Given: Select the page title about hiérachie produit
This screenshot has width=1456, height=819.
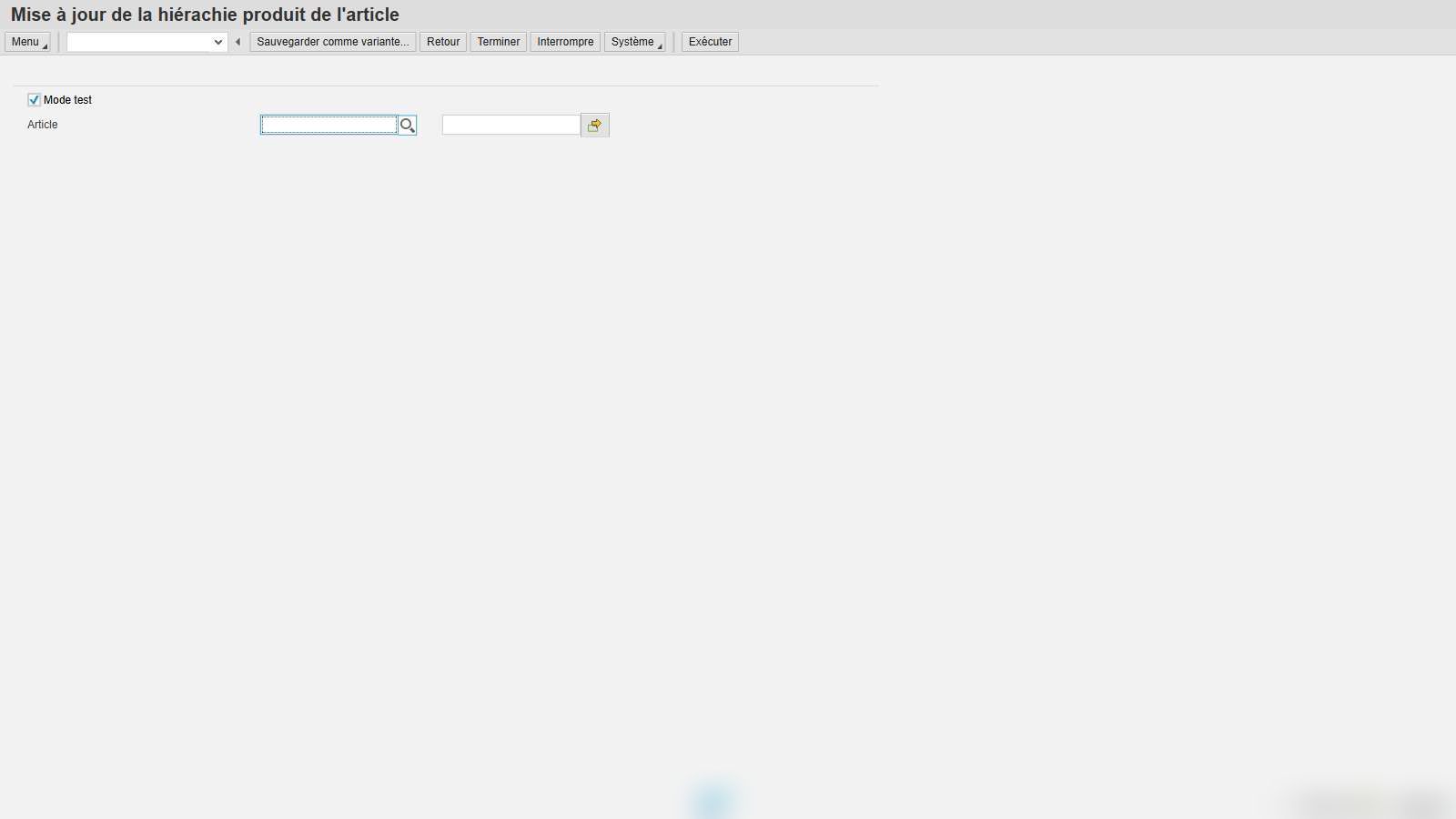Looking at the screenshot, I should click(x=205, y=15).
